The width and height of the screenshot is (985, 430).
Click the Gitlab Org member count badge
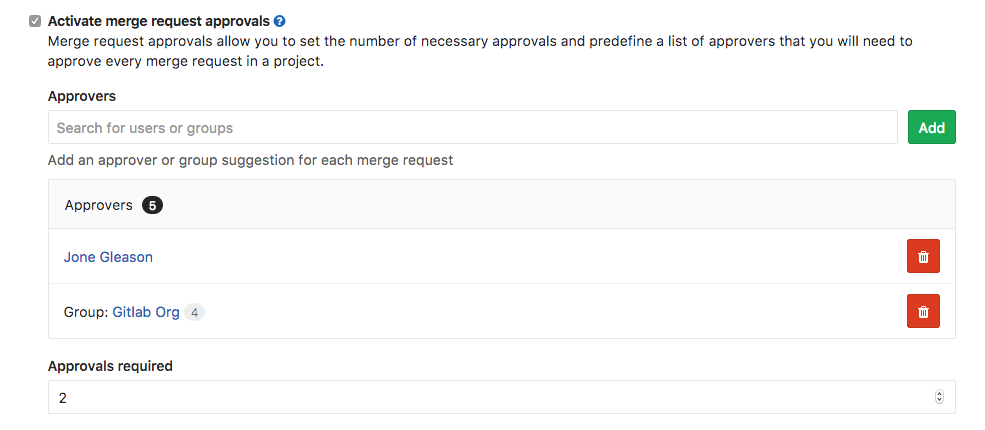(x=195, y=312)
